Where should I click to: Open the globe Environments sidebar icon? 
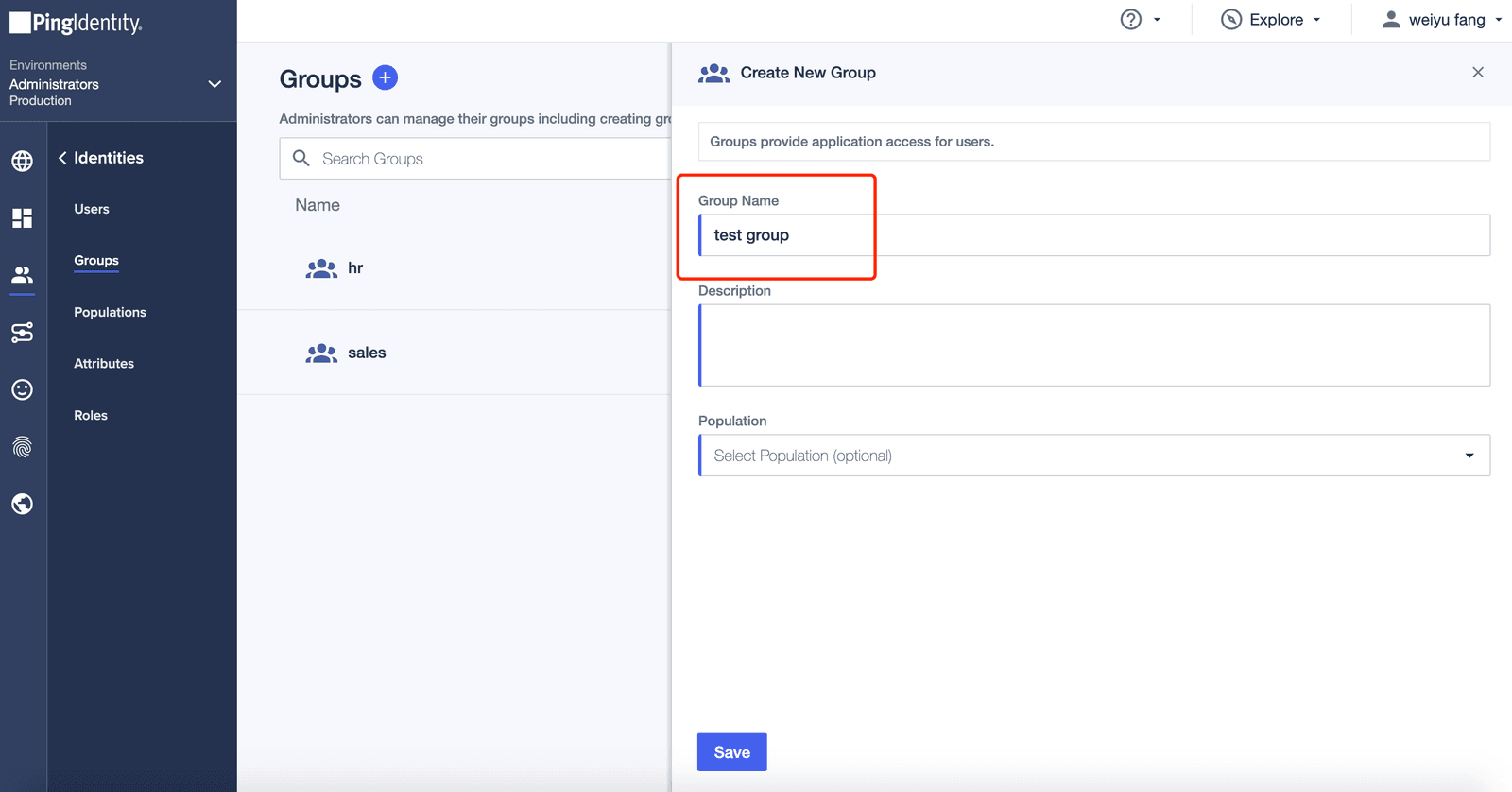23,161
